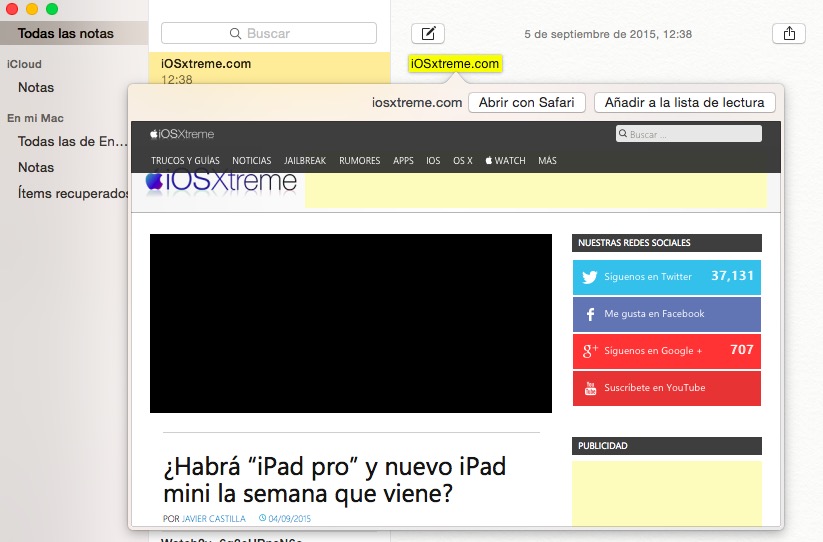
Task: Open JAILBREAK menu item
Action: pos(305,161)
